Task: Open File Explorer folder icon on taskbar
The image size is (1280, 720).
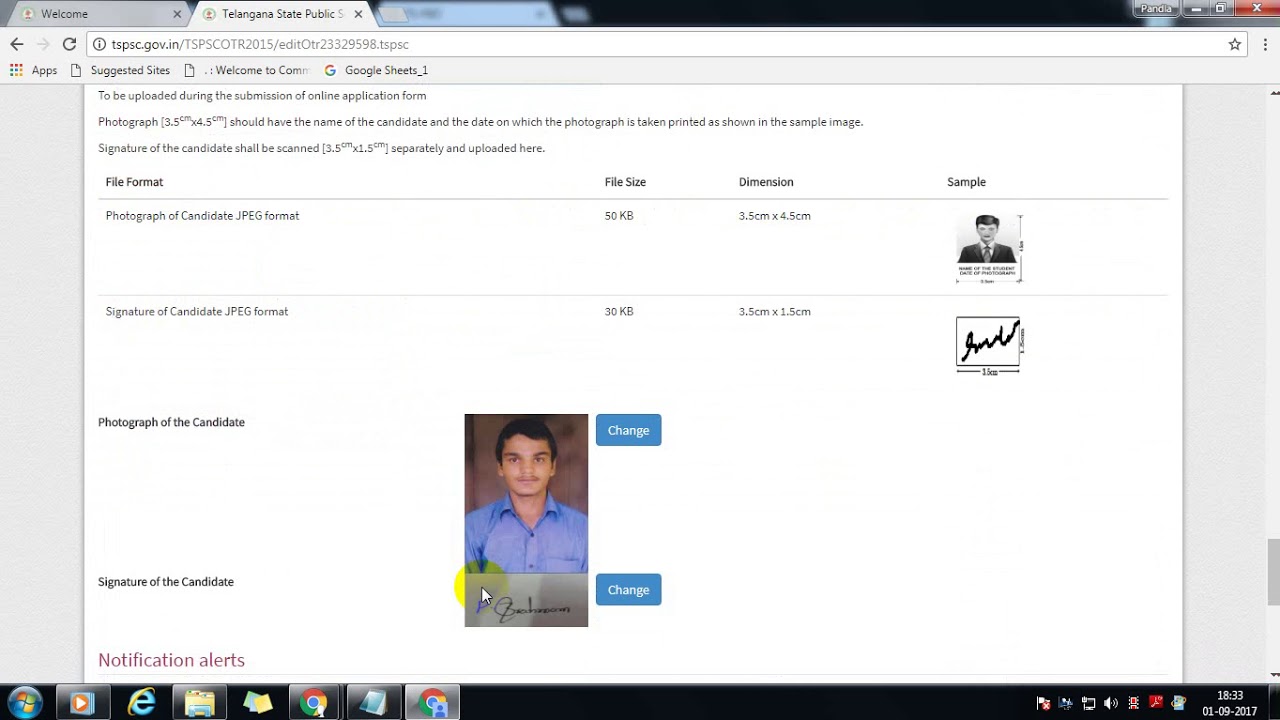Action: [x=199, y=703]
